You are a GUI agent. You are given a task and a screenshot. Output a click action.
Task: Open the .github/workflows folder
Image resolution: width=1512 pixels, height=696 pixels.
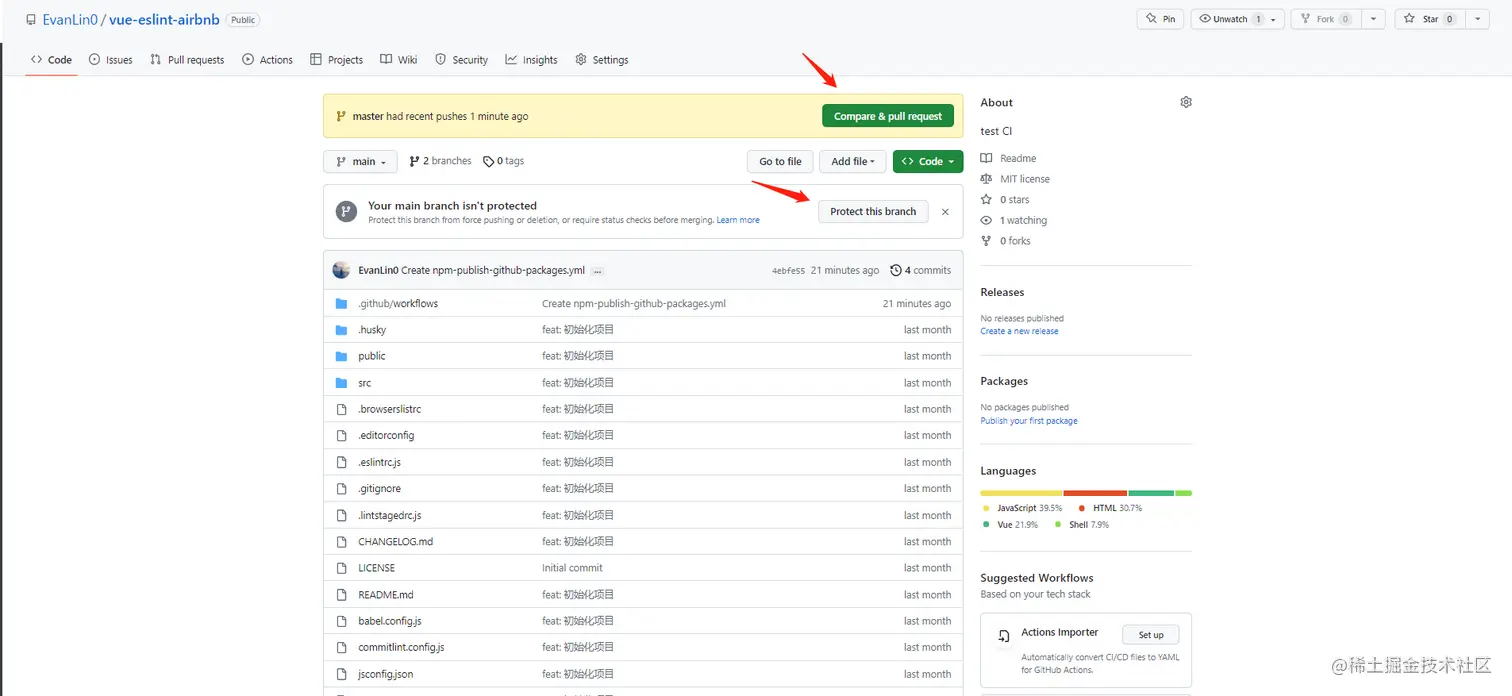tap(398, 303)
